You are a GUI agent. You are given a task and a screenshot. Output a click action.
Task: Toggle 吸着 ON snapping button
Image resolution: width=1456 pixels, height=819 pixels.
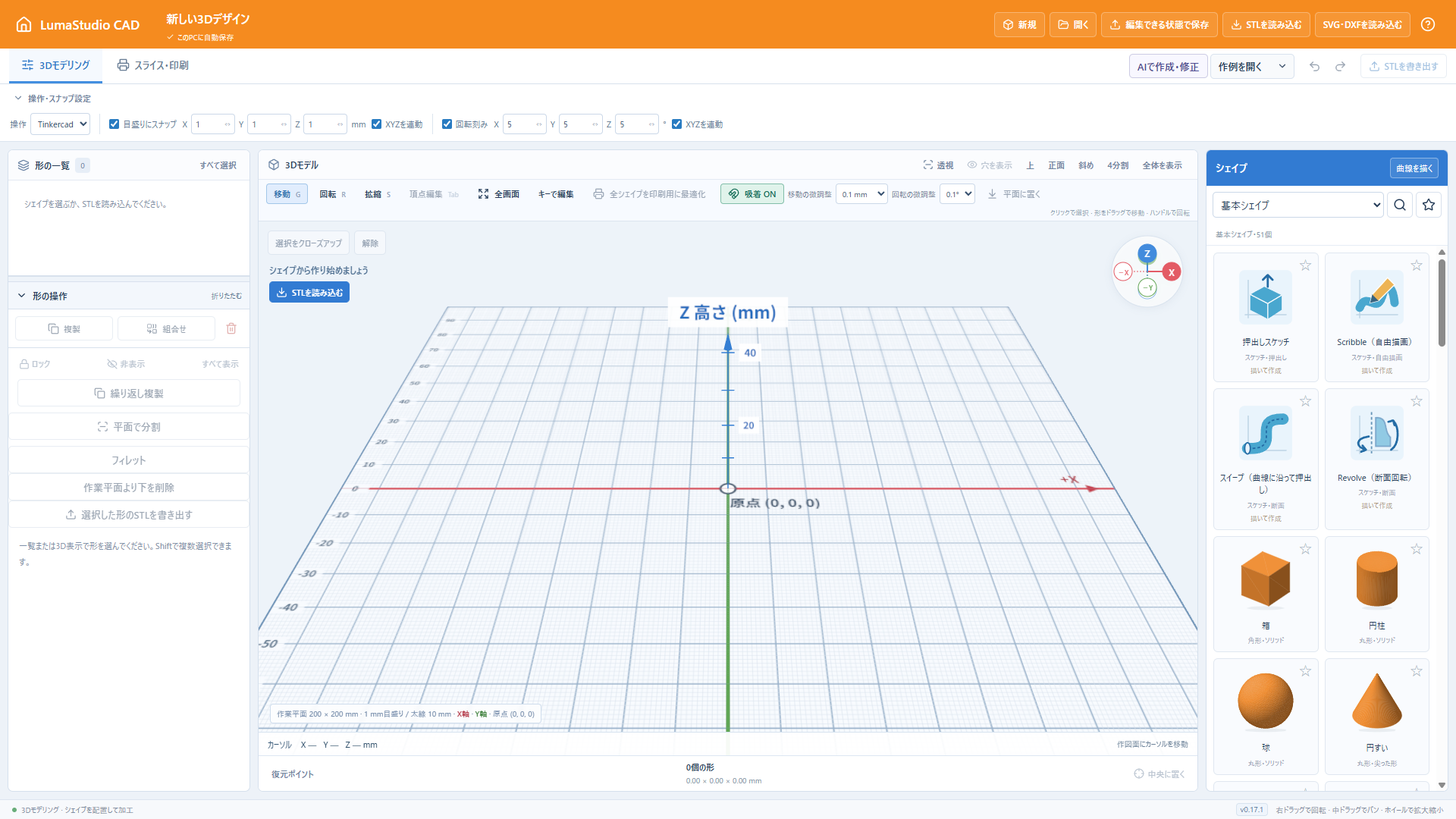[752, 194]
